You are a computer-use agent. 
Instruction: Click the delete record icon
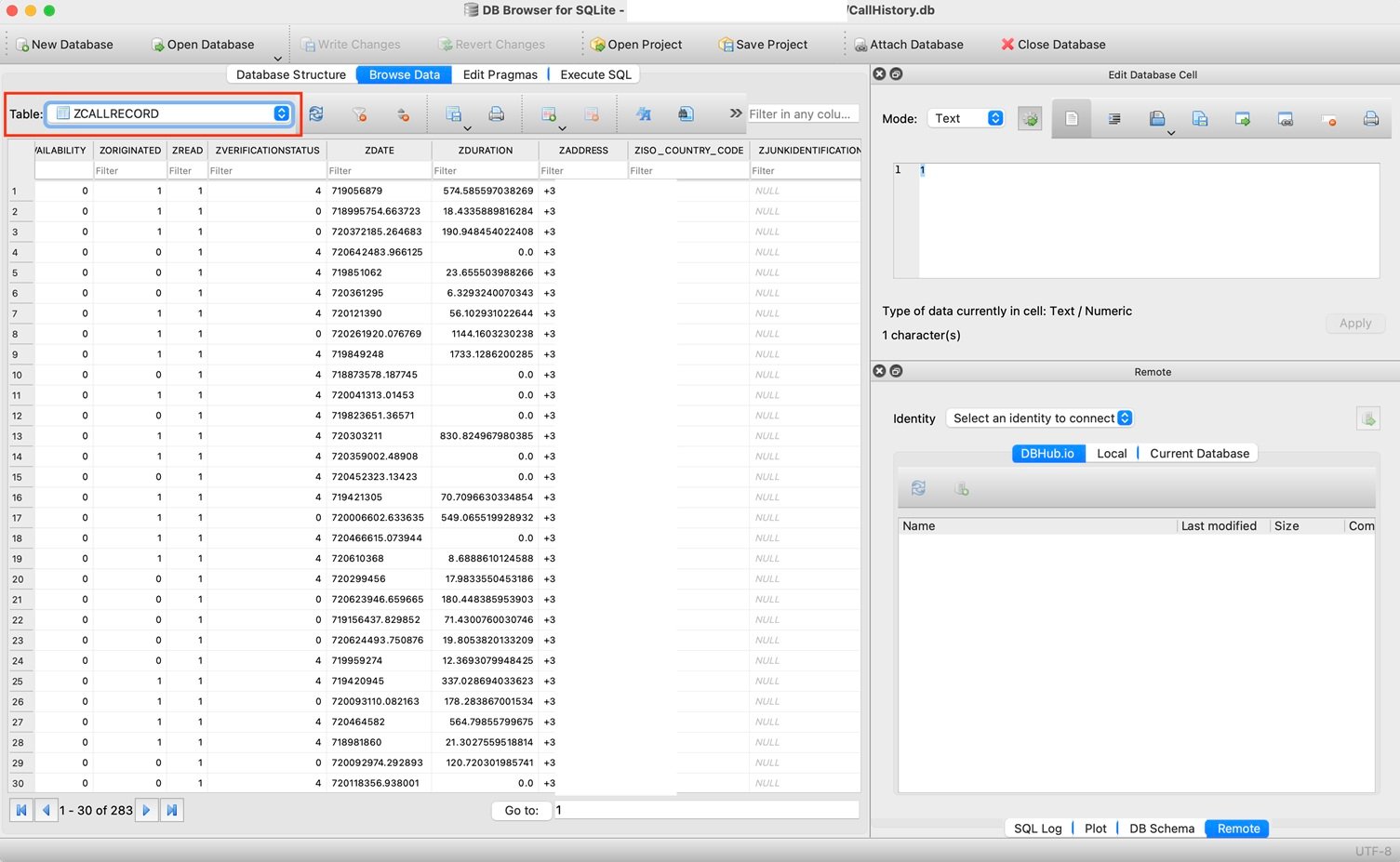click(x=592, y=113)
